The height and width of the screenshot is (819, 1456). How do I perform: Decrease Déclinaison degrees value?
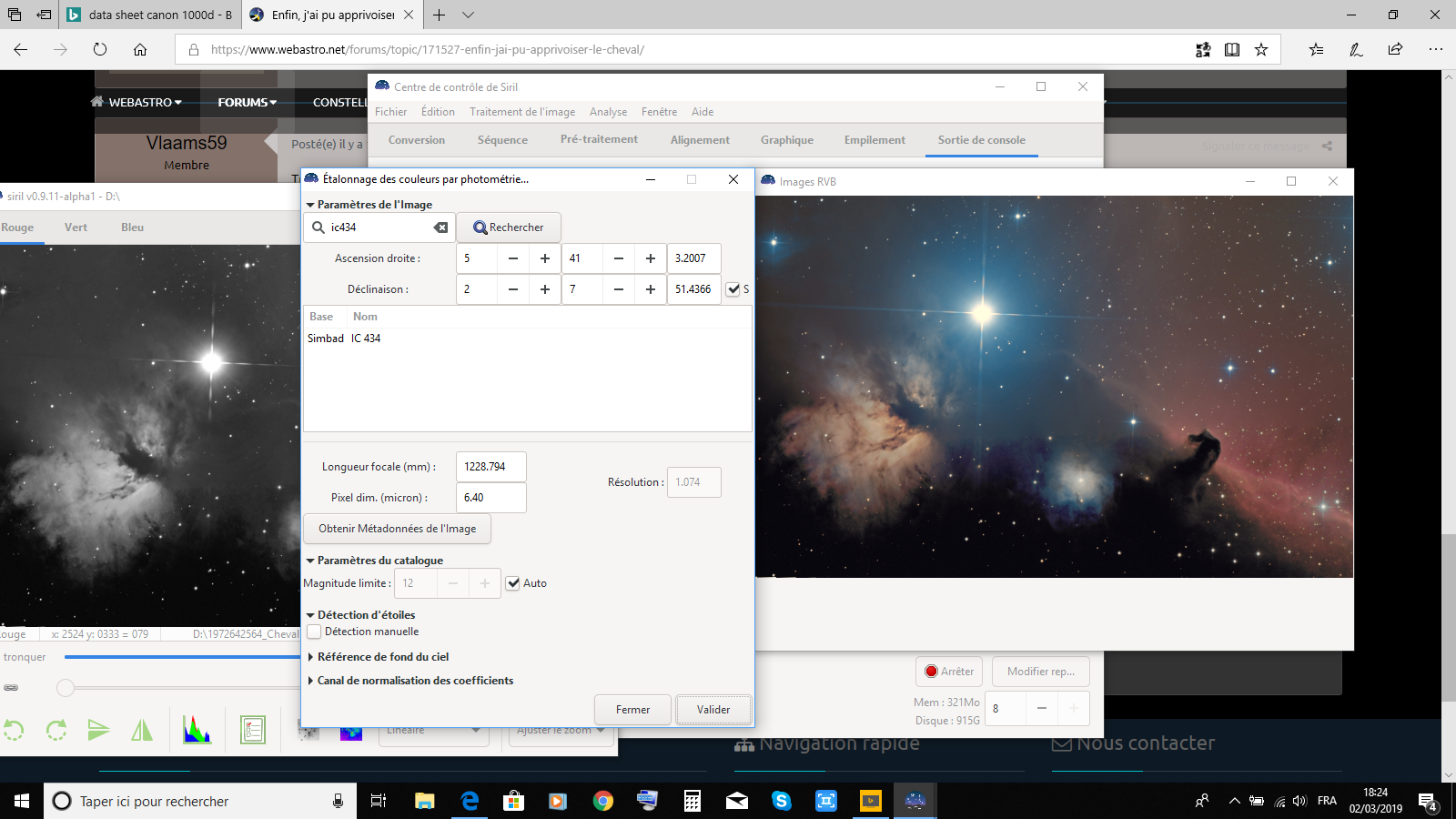coord(513,289)
